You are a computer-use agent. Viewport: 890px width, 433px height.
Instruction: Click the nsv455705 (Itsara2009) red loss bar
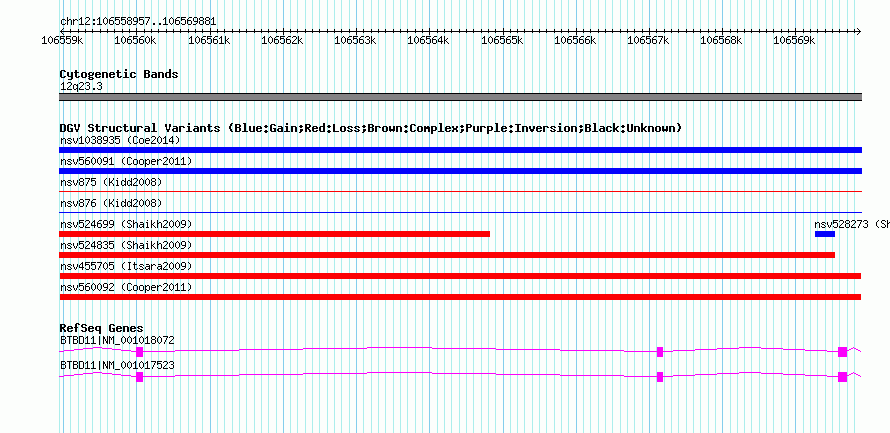[460, 276]
